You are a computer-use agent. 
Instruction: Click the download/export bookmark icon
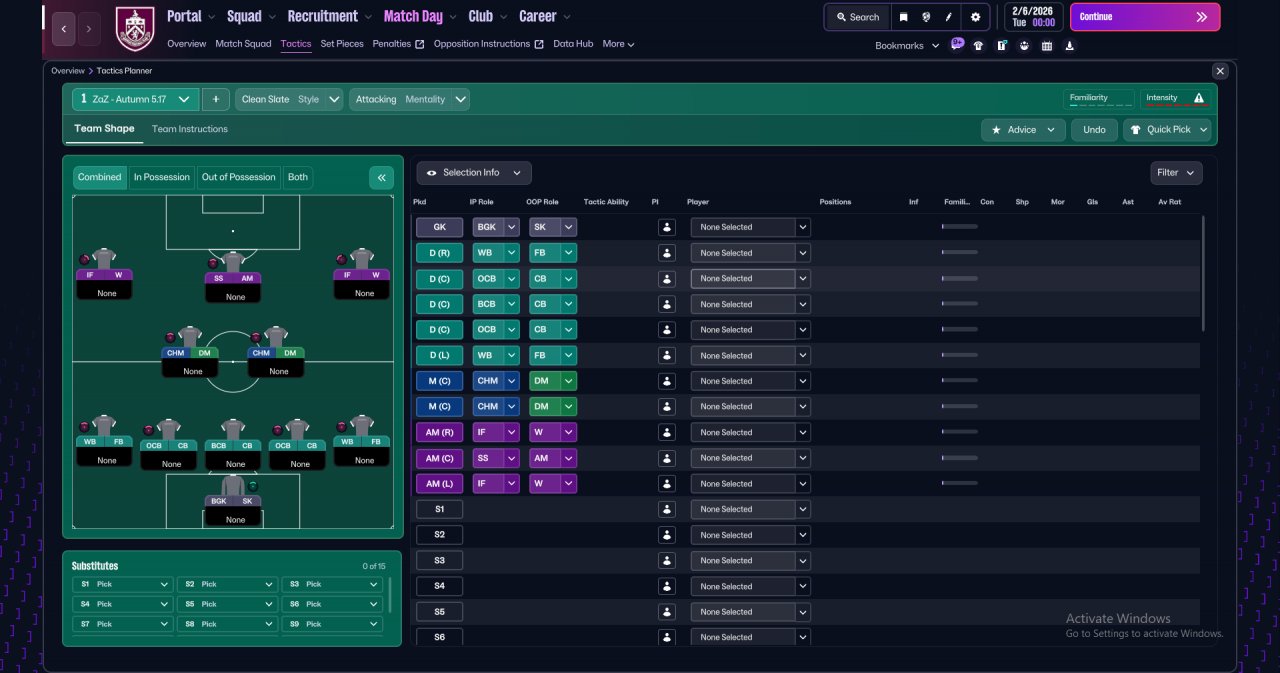(1070, 45)
